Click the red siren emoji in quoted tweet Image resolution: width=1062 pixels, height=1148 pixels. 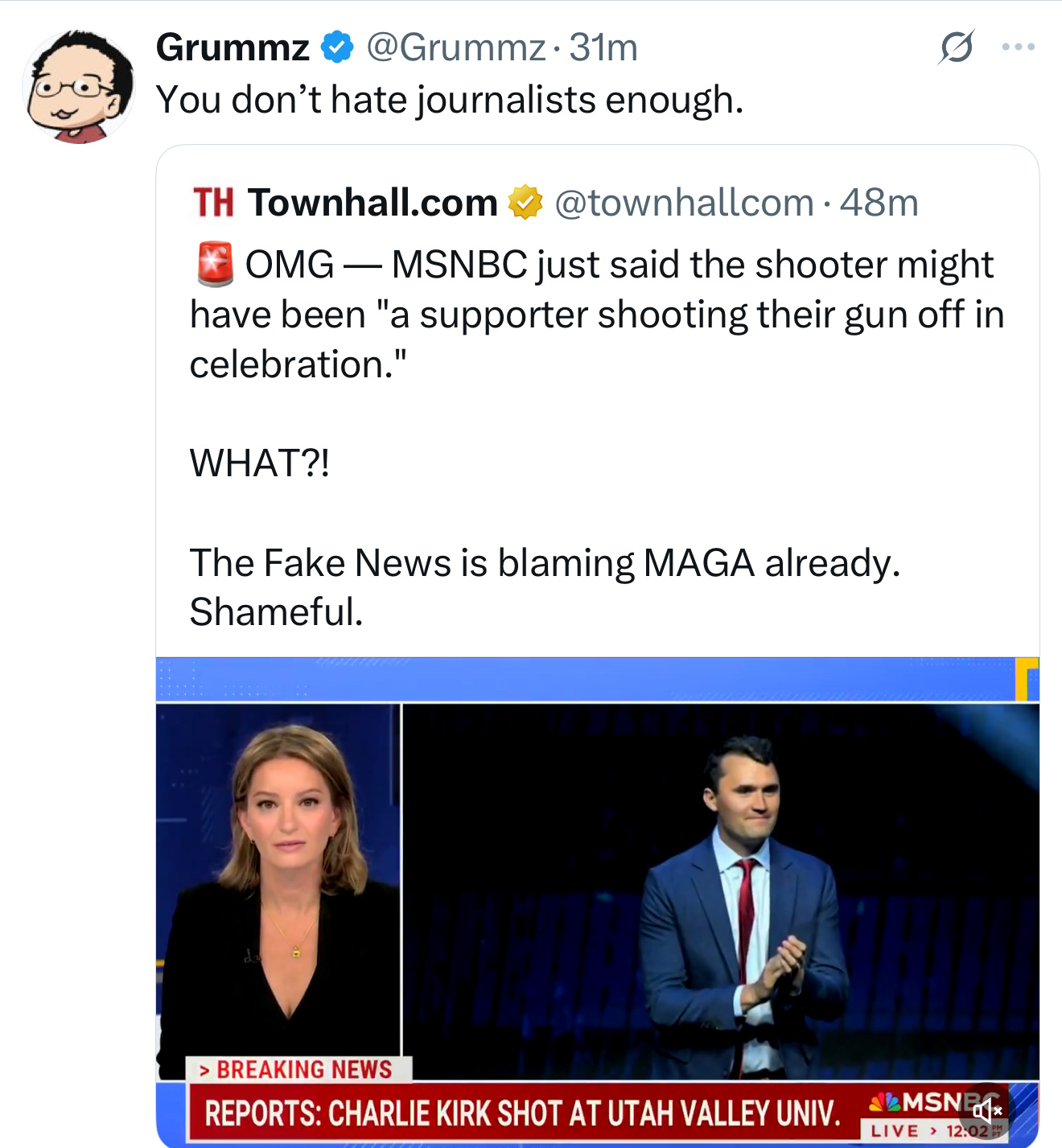point(215,264)
